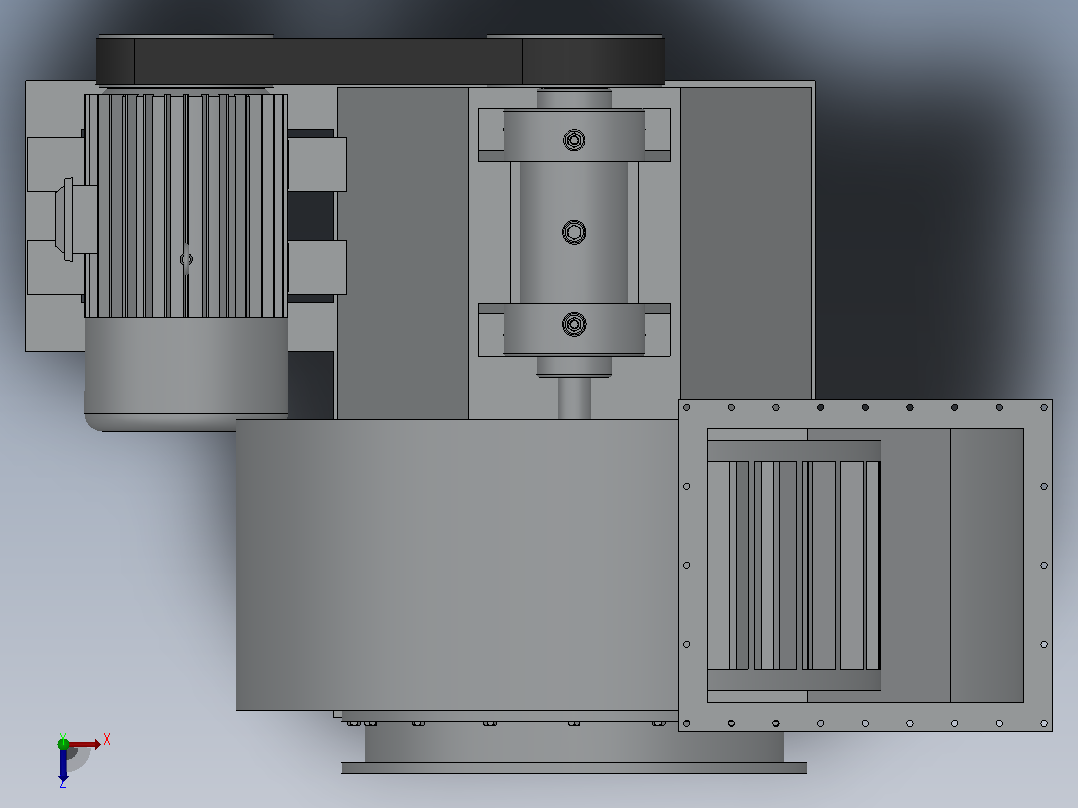Select the inlet flange plate at bottom
Image resolution: width=1078 pixels, height=808 pixels.
(574, 768)
